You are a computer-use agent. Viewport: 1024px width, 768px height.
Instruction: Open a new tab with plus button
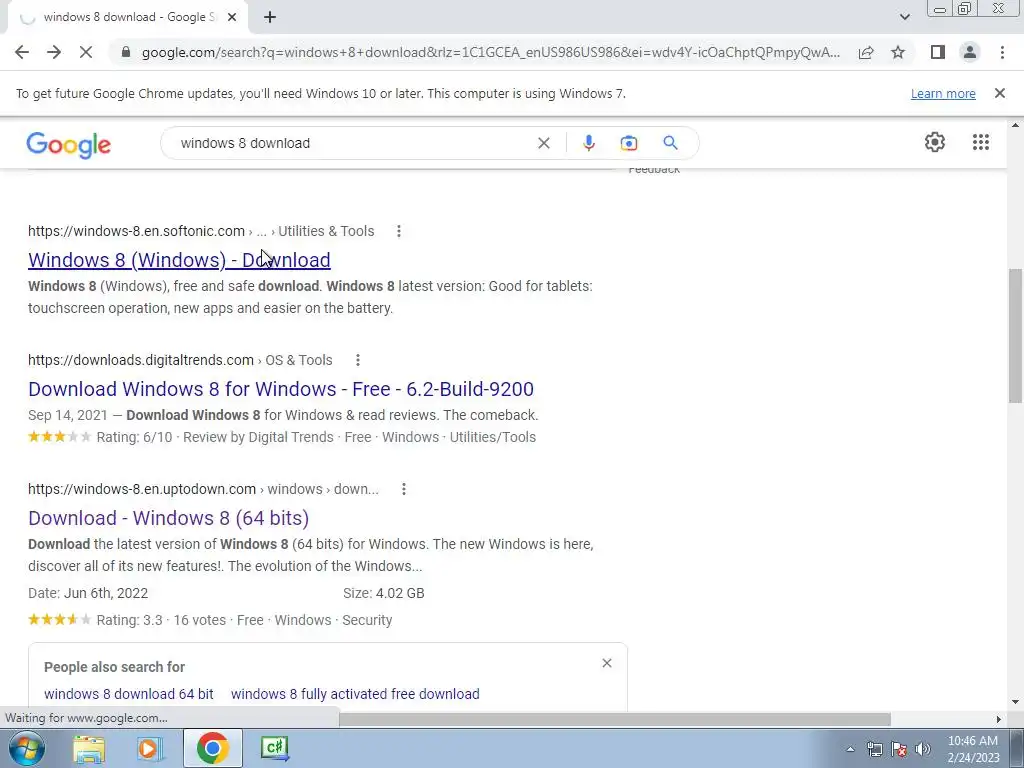coord(270,17)
